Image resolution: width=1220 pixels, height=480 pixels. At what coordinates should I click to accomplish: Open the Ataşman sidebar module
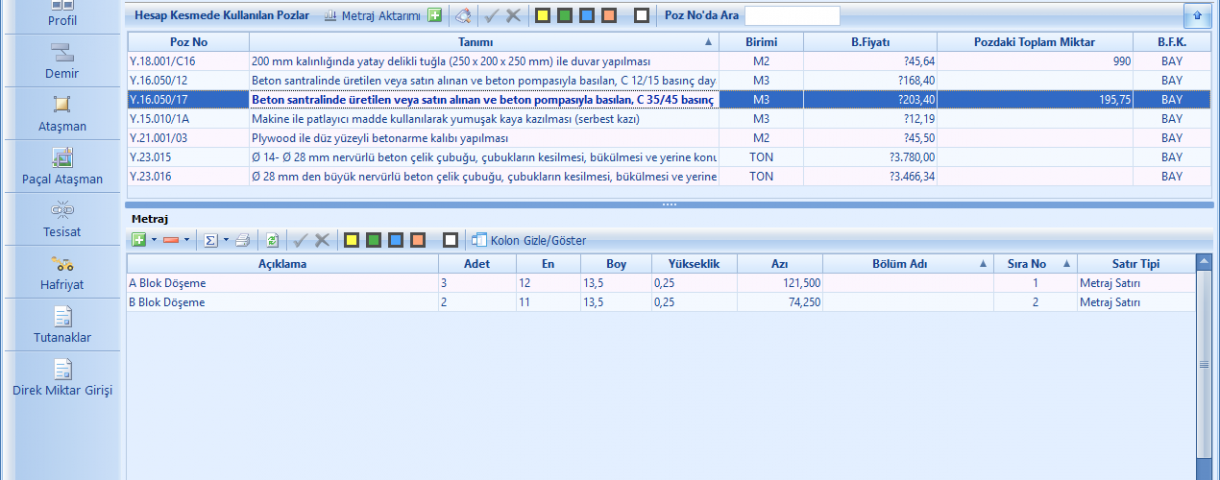point(61,113)
